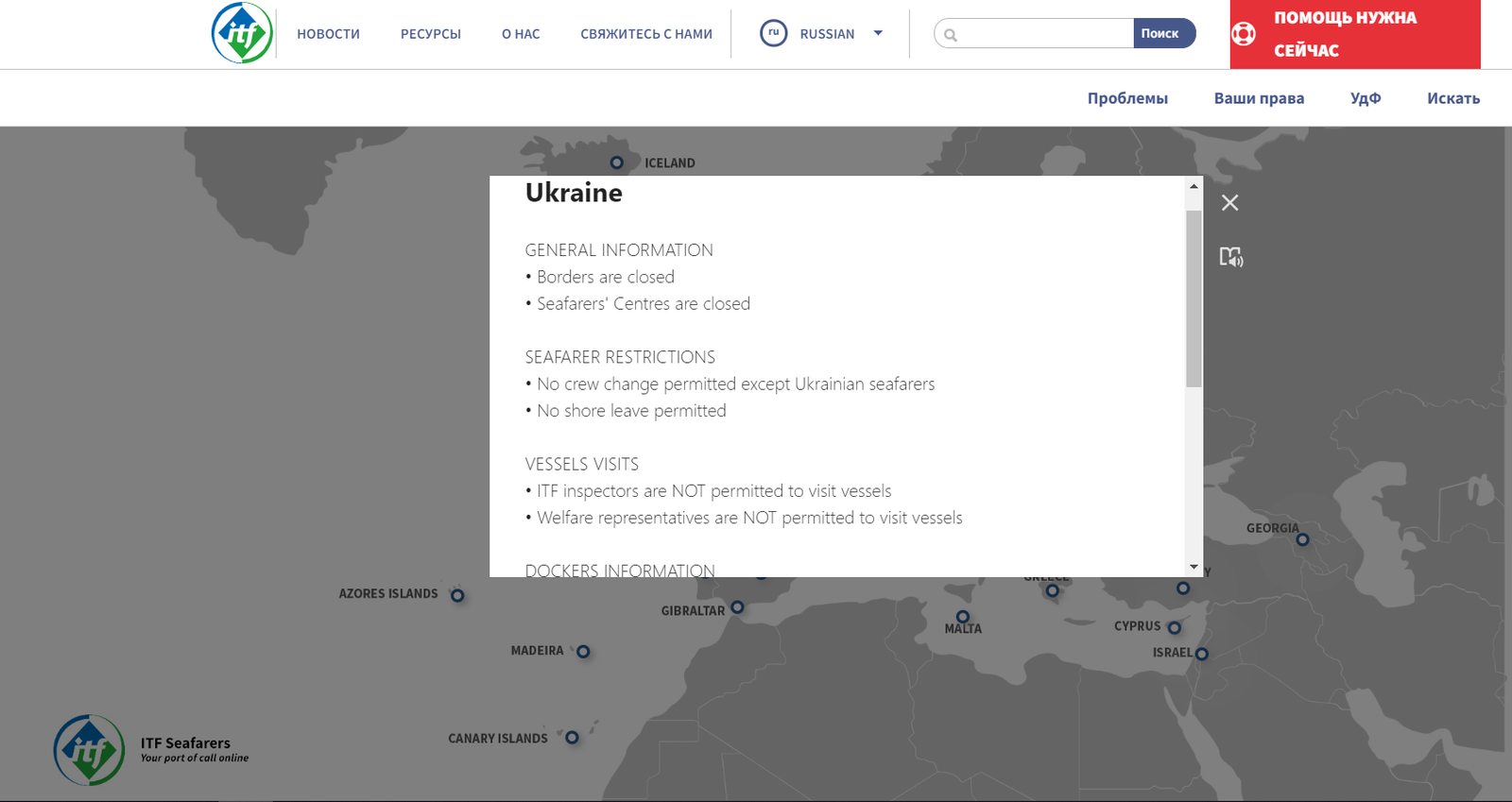Click the popup scrollbar down arrow
The height and width of the screenshot is (802, 1512).
(1194, 568)
